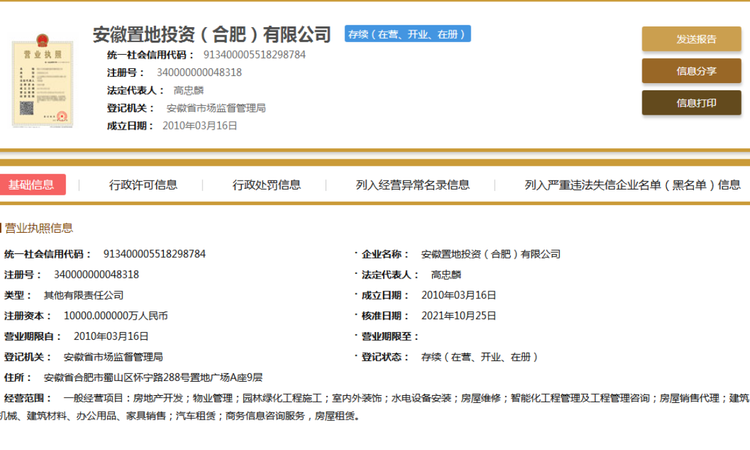Click the 营业执照信息 section heading
Screen dimensions: 750x450
coord(38,228)
